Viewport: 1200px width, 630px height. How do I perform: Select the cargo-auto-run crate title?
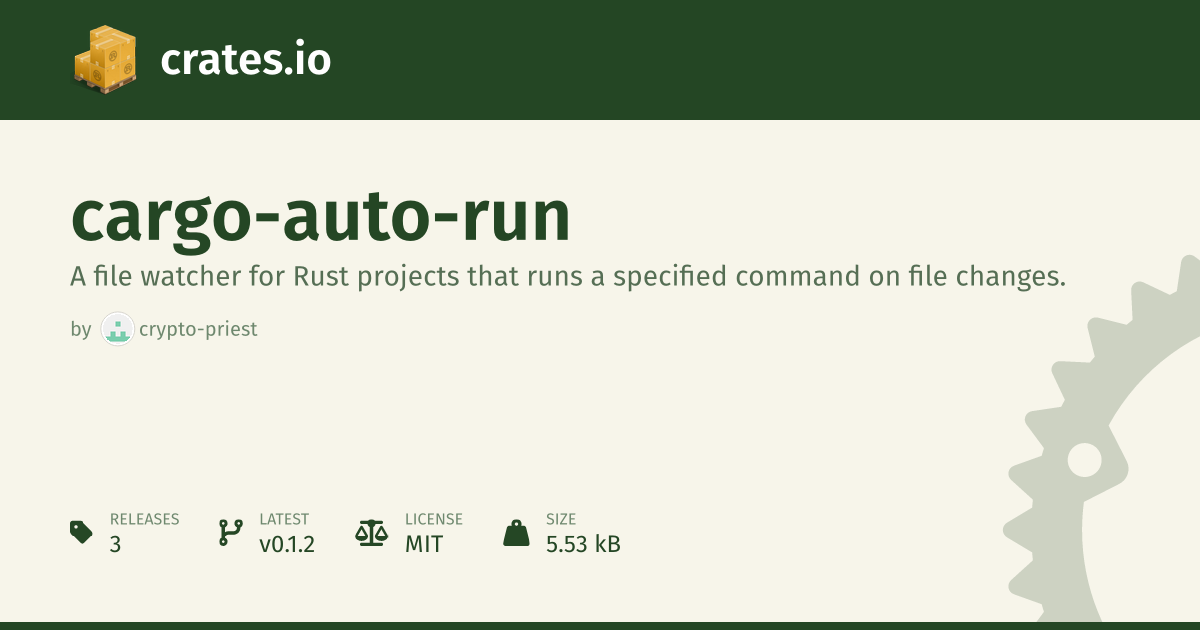tap(320, 216)
